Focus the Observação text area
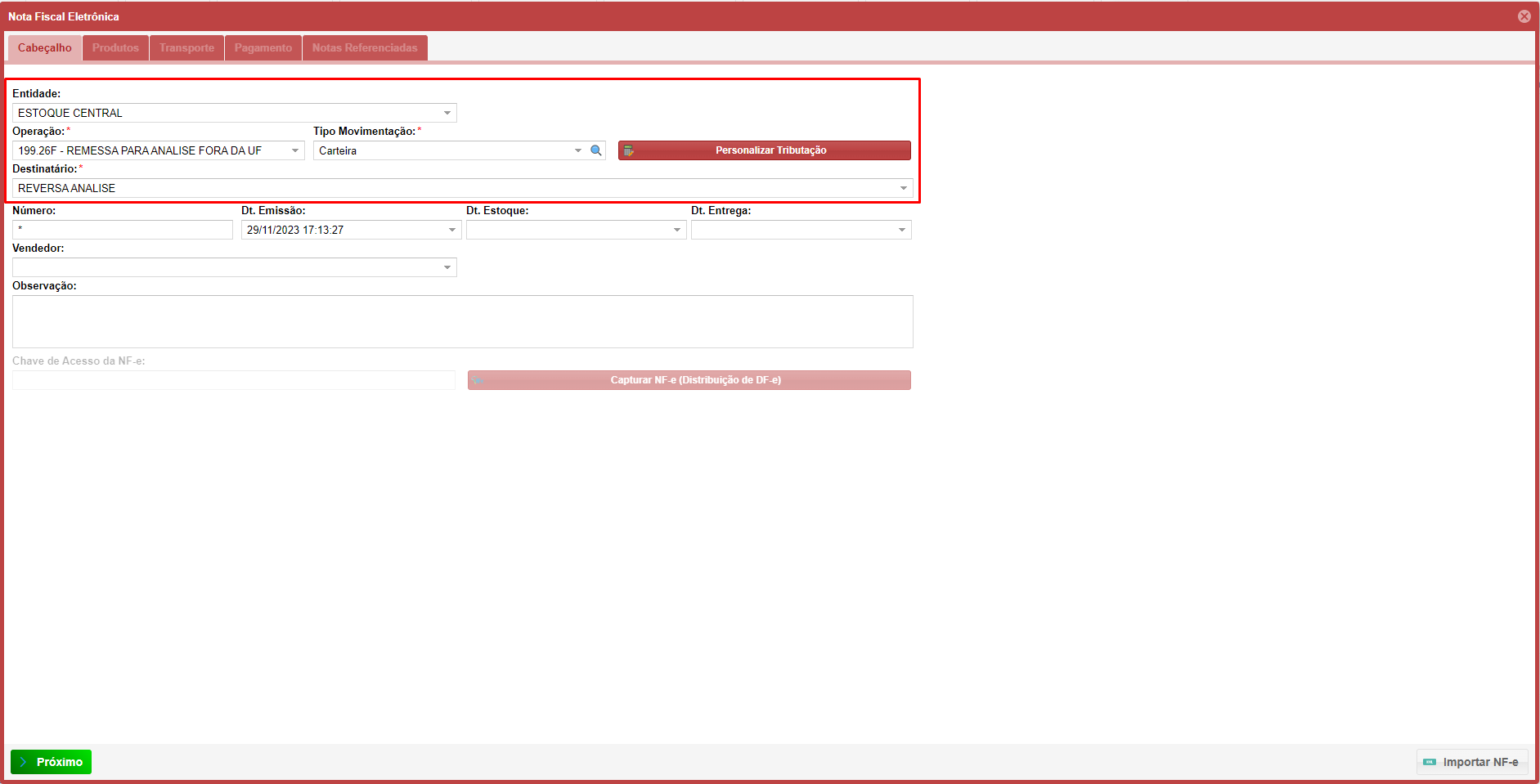Image resolution: width=1540 pixels, height=784 pixels. [462, 321]
